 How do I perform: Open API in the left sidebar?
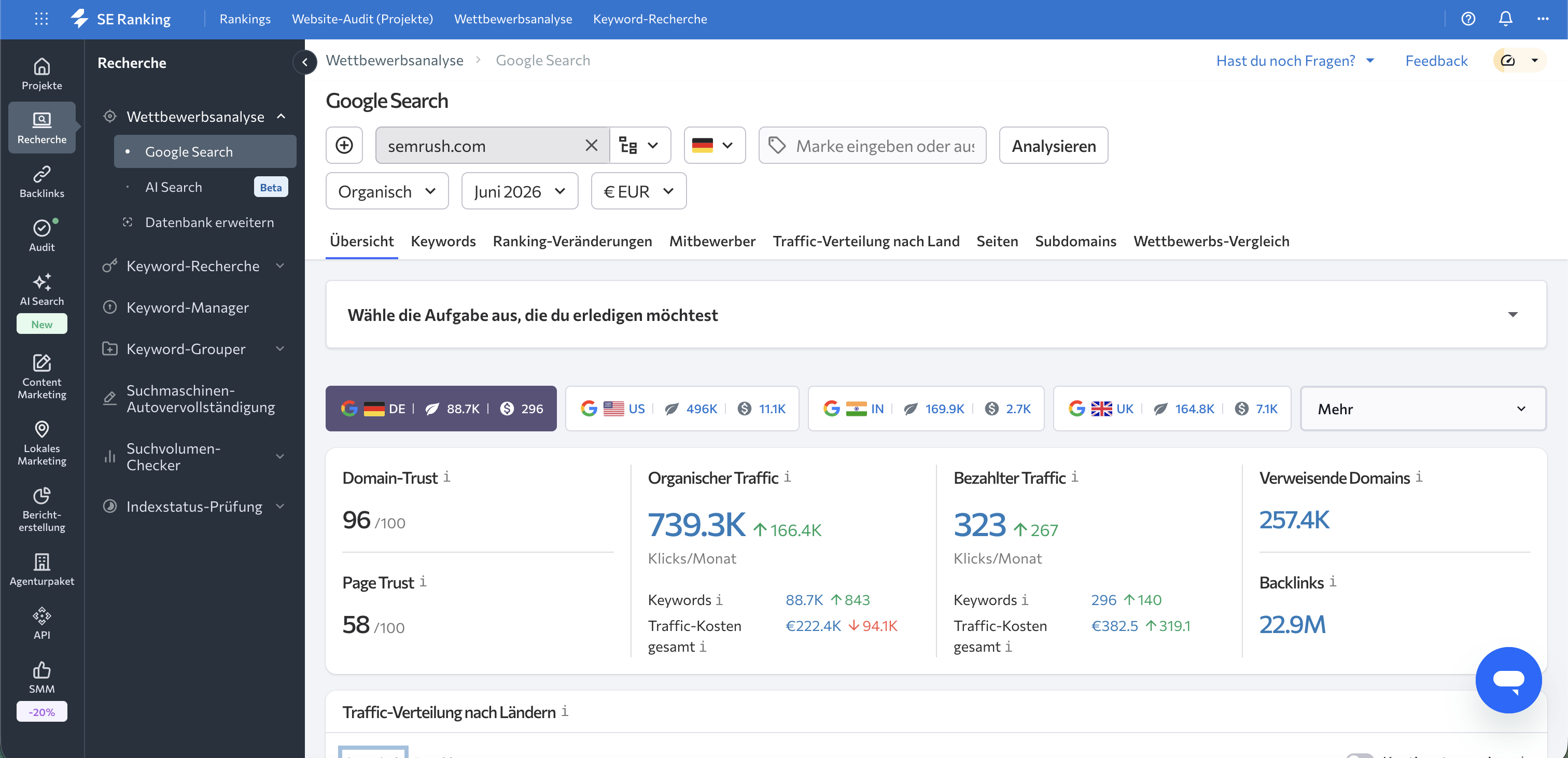pos(42,623)
